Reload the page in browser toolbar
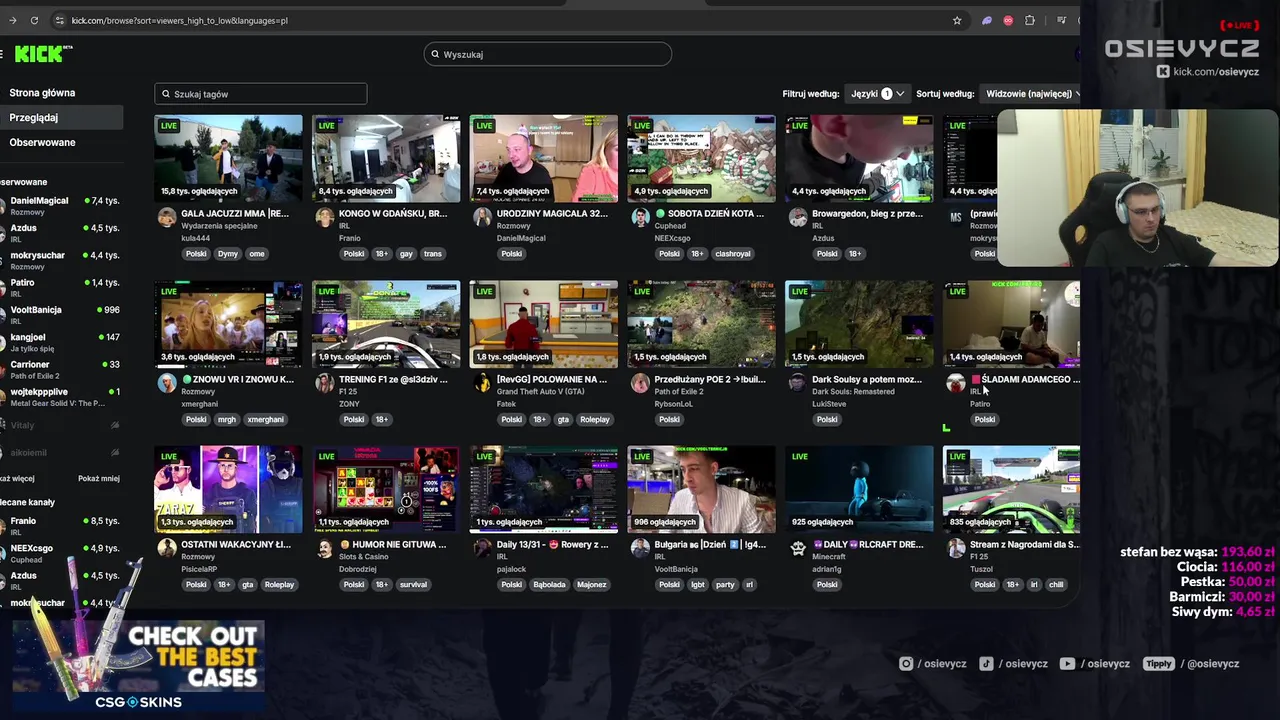Viewport: 1280px width, 720px height. tap(34, 20)
